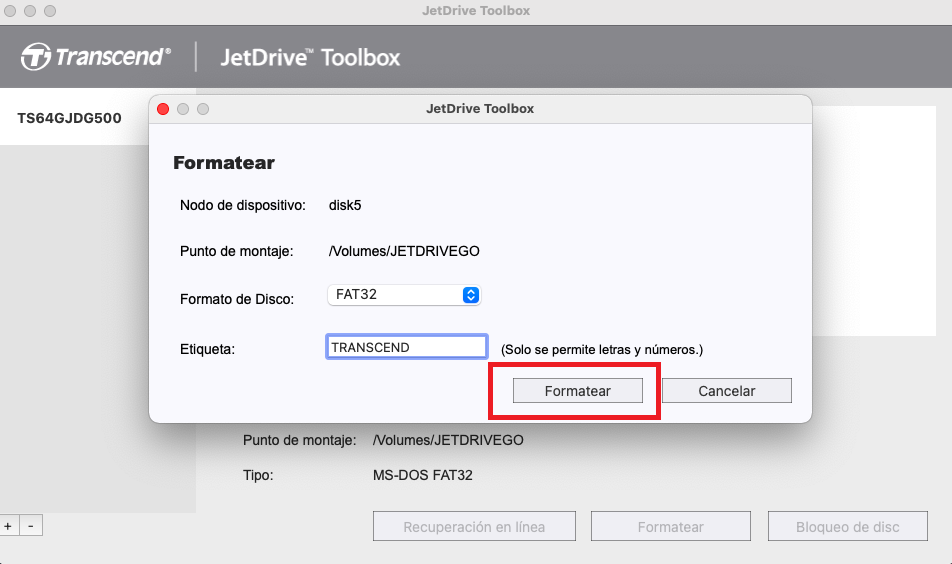Click the disk5 device node value
The image size is (952, 564).
click(x=345, y=205)
